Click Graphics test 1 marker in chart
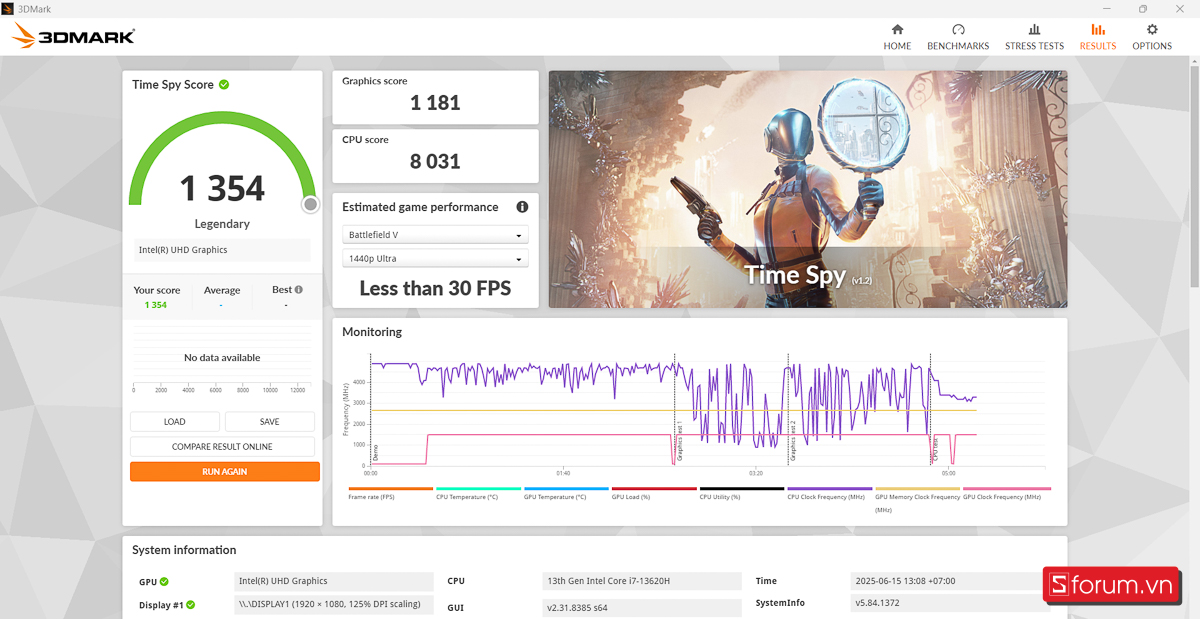Viewport: 1200px width, 619px height. point(680,441)
